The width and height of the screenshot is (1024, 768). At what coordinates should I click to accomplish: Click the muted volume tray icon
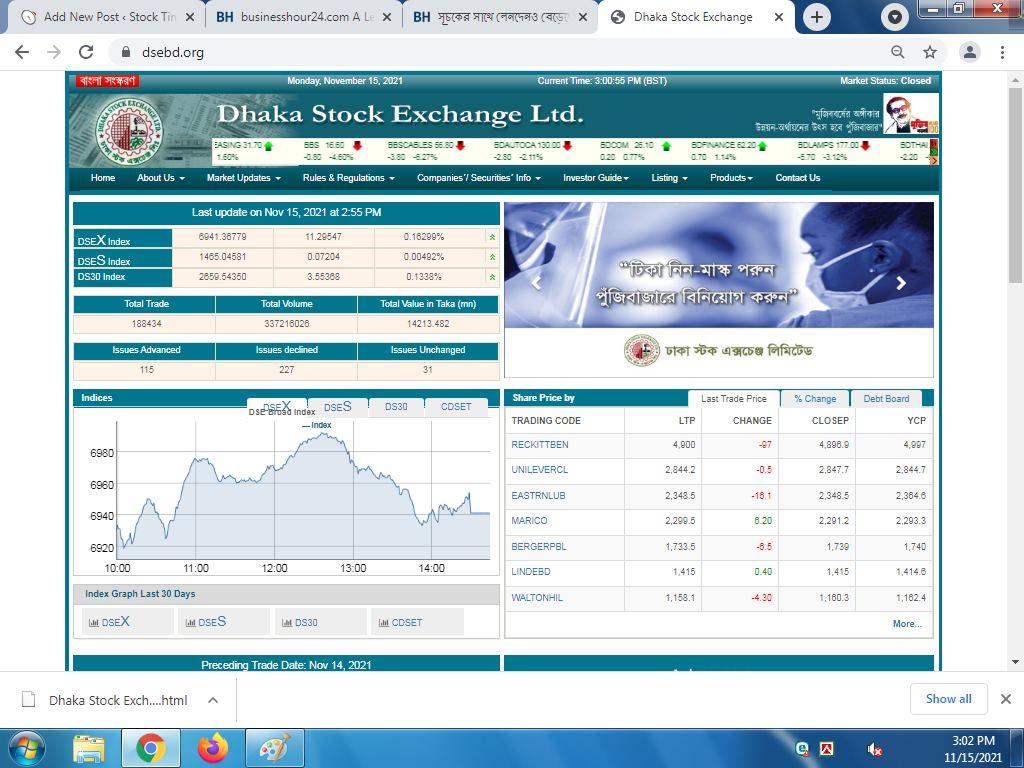coord(875,750)
